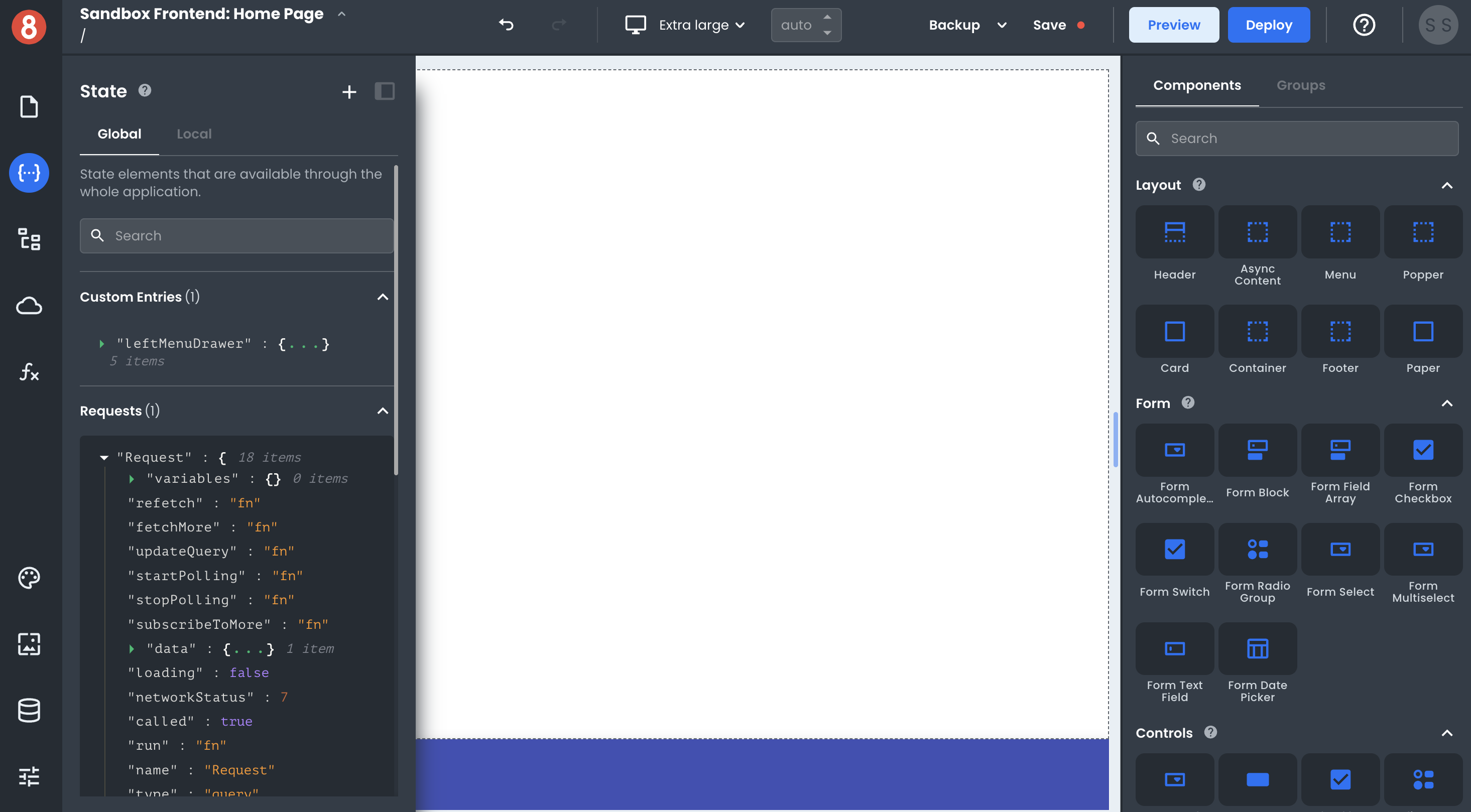Open the Functions (fx) sidebar icon
The image size is (1471, 812).
pyautogui.click(x=29, y=372)
